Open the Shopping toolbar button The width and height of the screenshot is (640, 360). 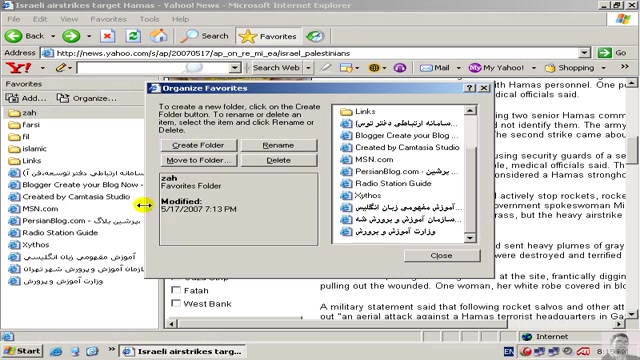coord(570,67)
